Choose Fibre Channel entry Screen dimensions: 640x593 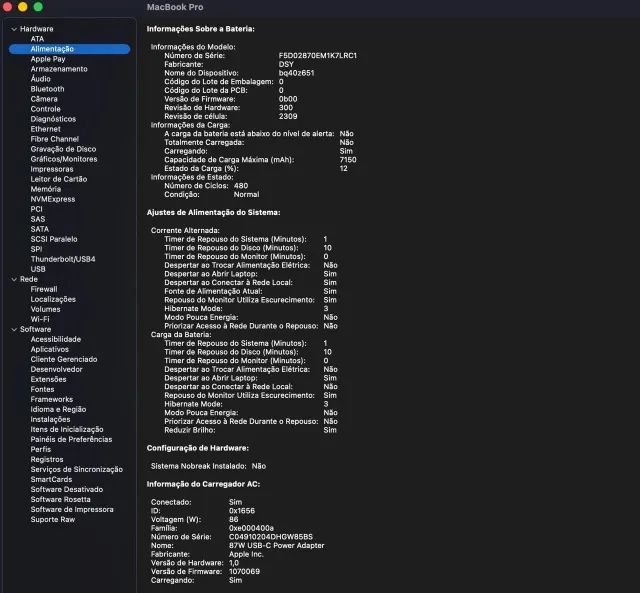tap(55, 139)
